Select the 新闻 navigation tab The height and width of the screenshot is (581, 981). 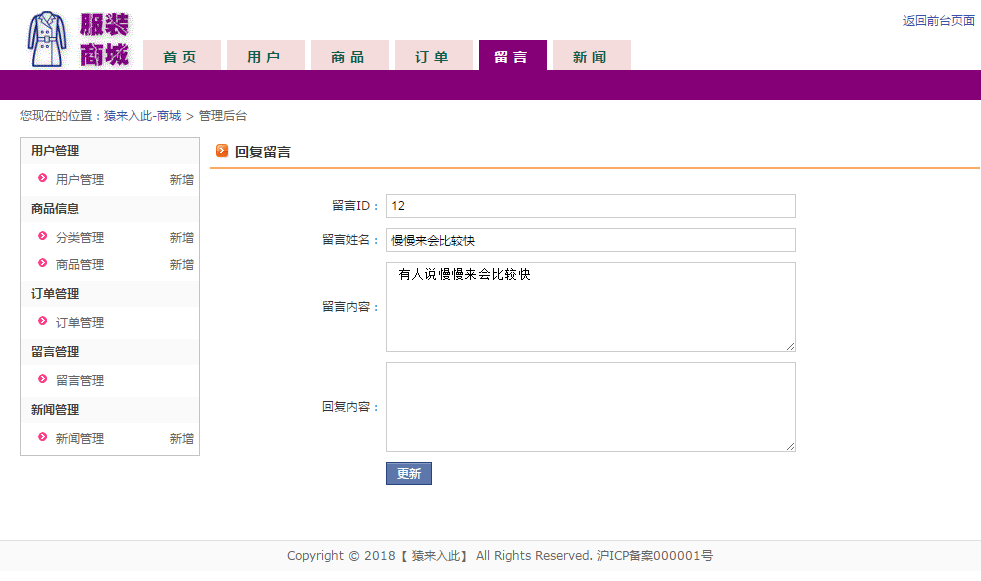[591, 55]
